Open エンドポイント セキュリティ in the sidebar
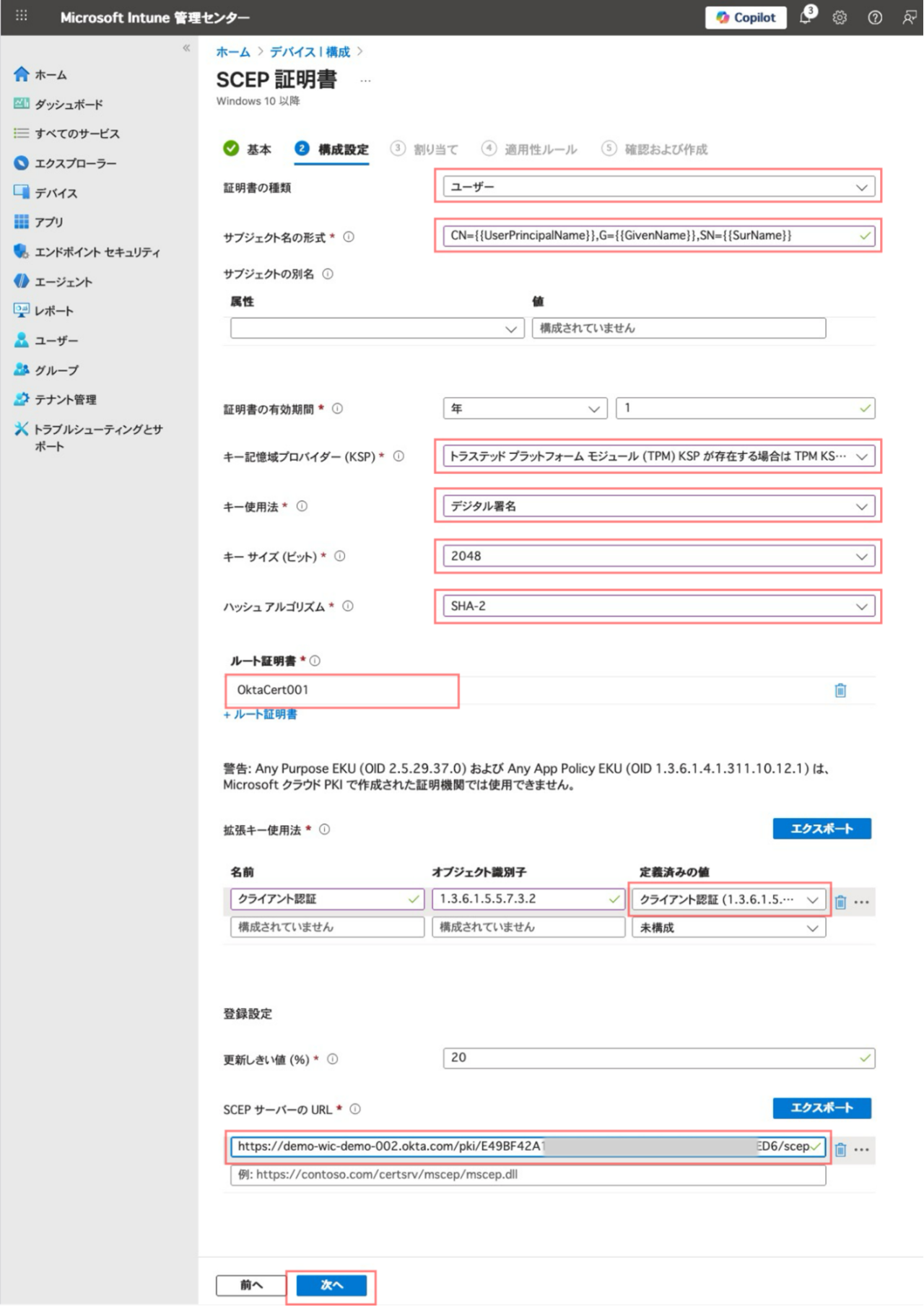 [97, 252]
